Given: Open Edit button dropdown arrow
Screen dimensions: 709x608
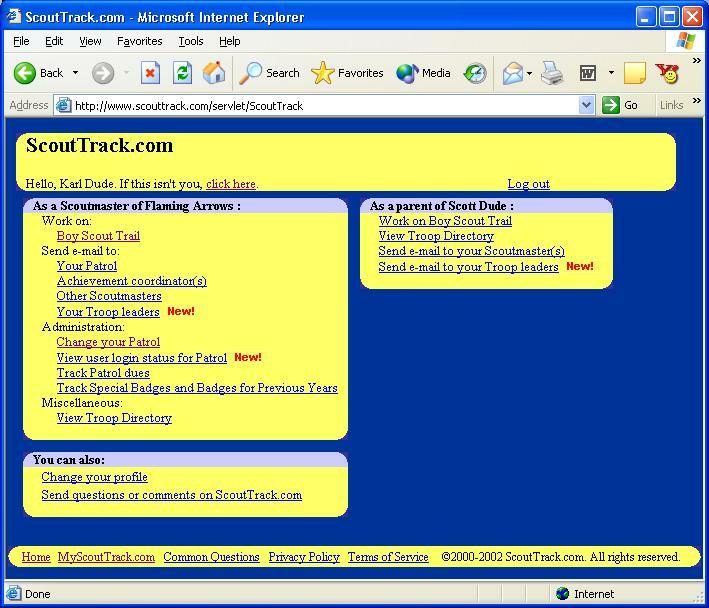Looking at the screenshot, I should click(x=611, y=73).
